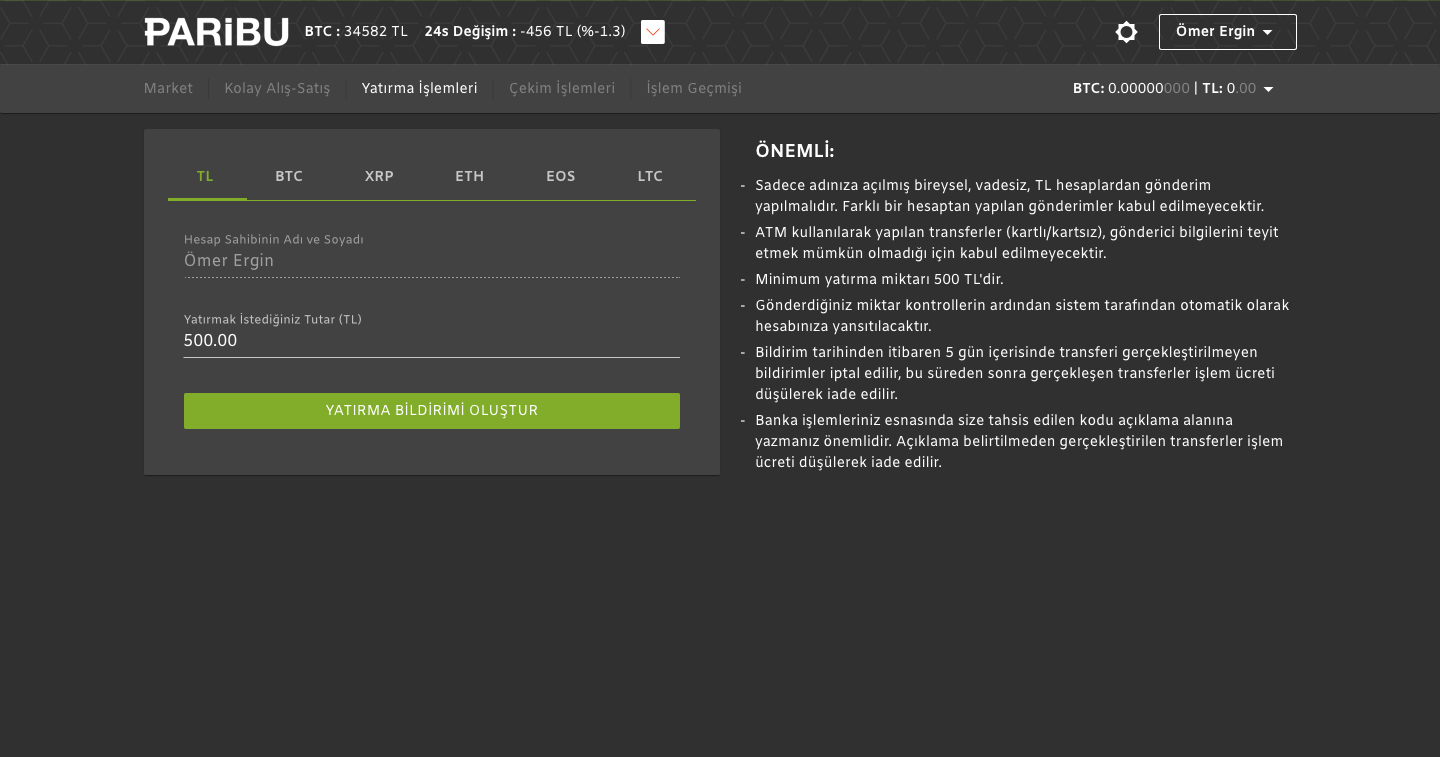This screenshot has width=1440, height=757.
Task: Focus the deposit amount field showing 500.00
Action: pos(431,341)
